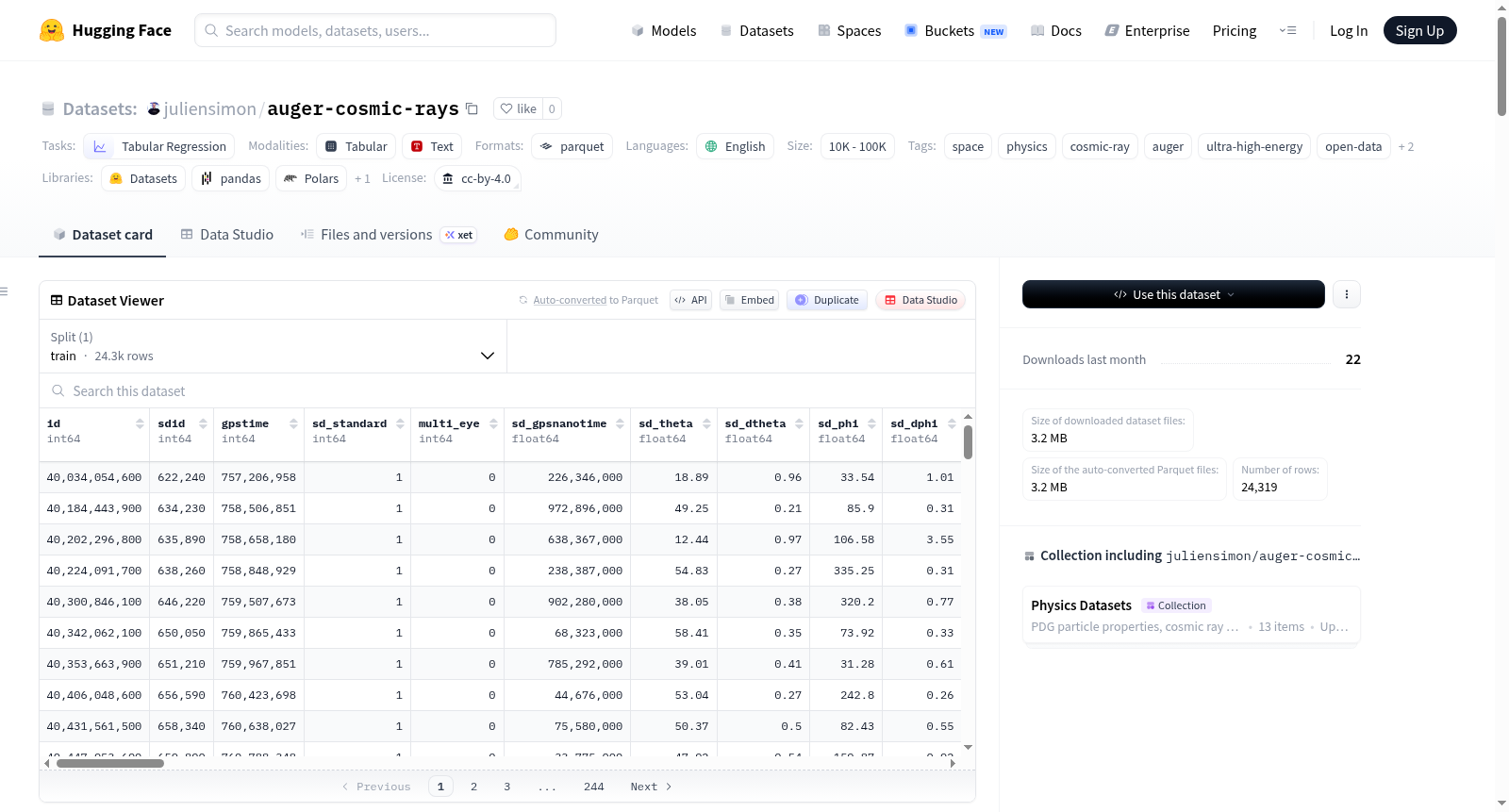Screen dimensions: 1509x812
Task: Open the Tabular Regression task tag
Action: coord(159,146)
